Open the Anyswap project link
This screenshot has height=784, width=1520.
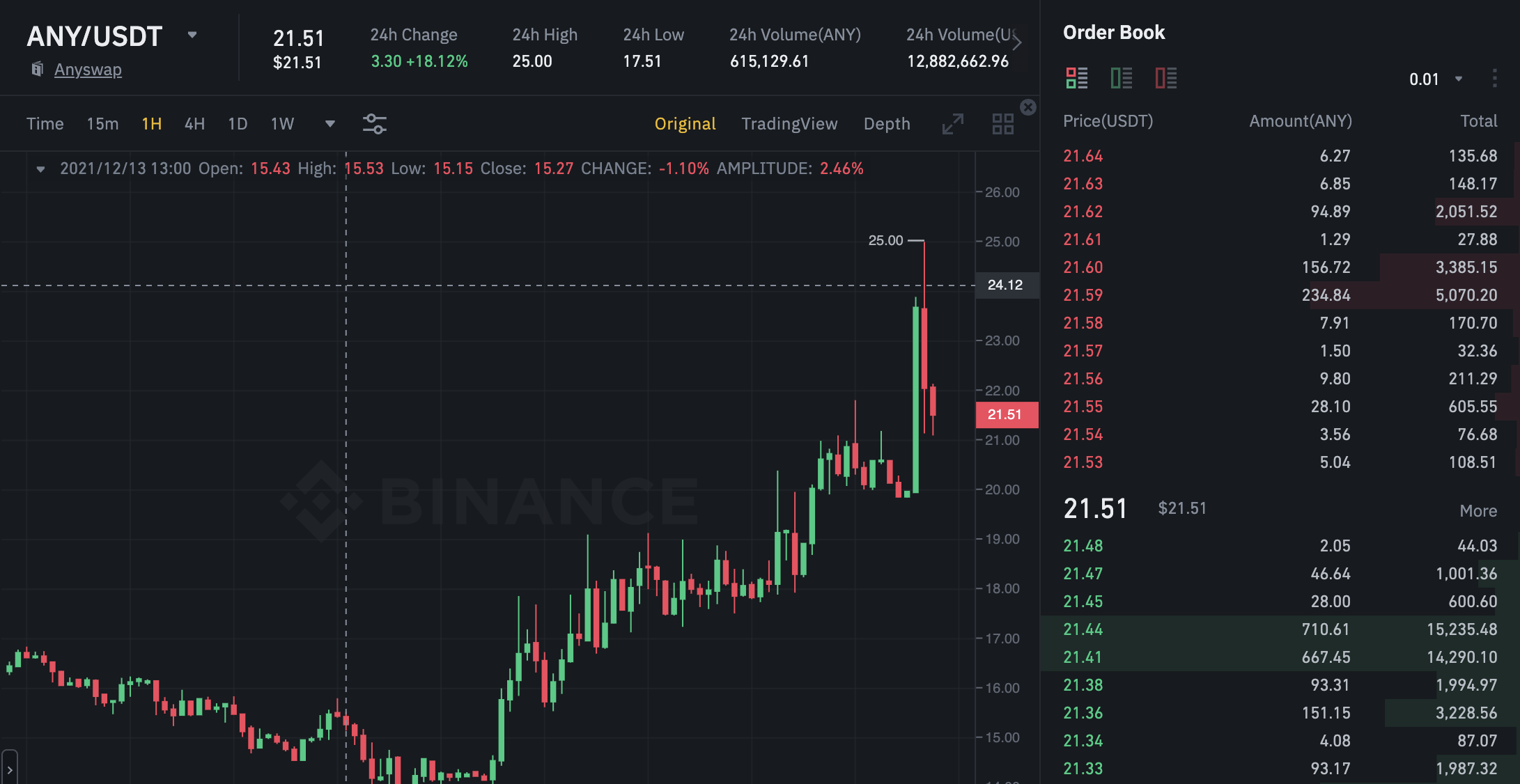pyautogui.click(x=88, y=70)
